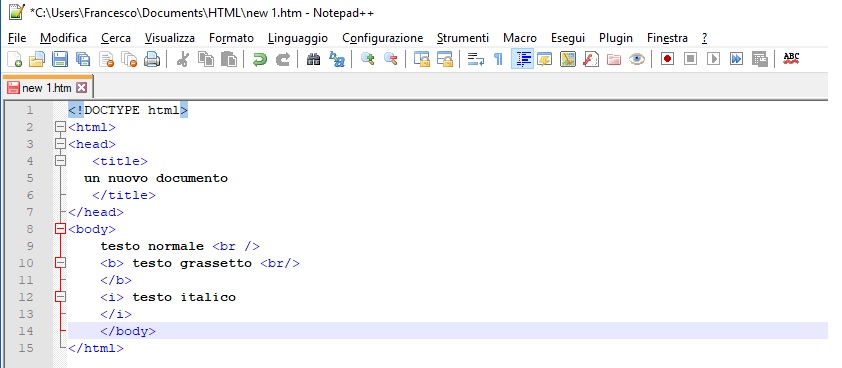The height and width of the screenshot is (368, 842).
Task: Click the ABC spell check icon
Action: point(791,59)
